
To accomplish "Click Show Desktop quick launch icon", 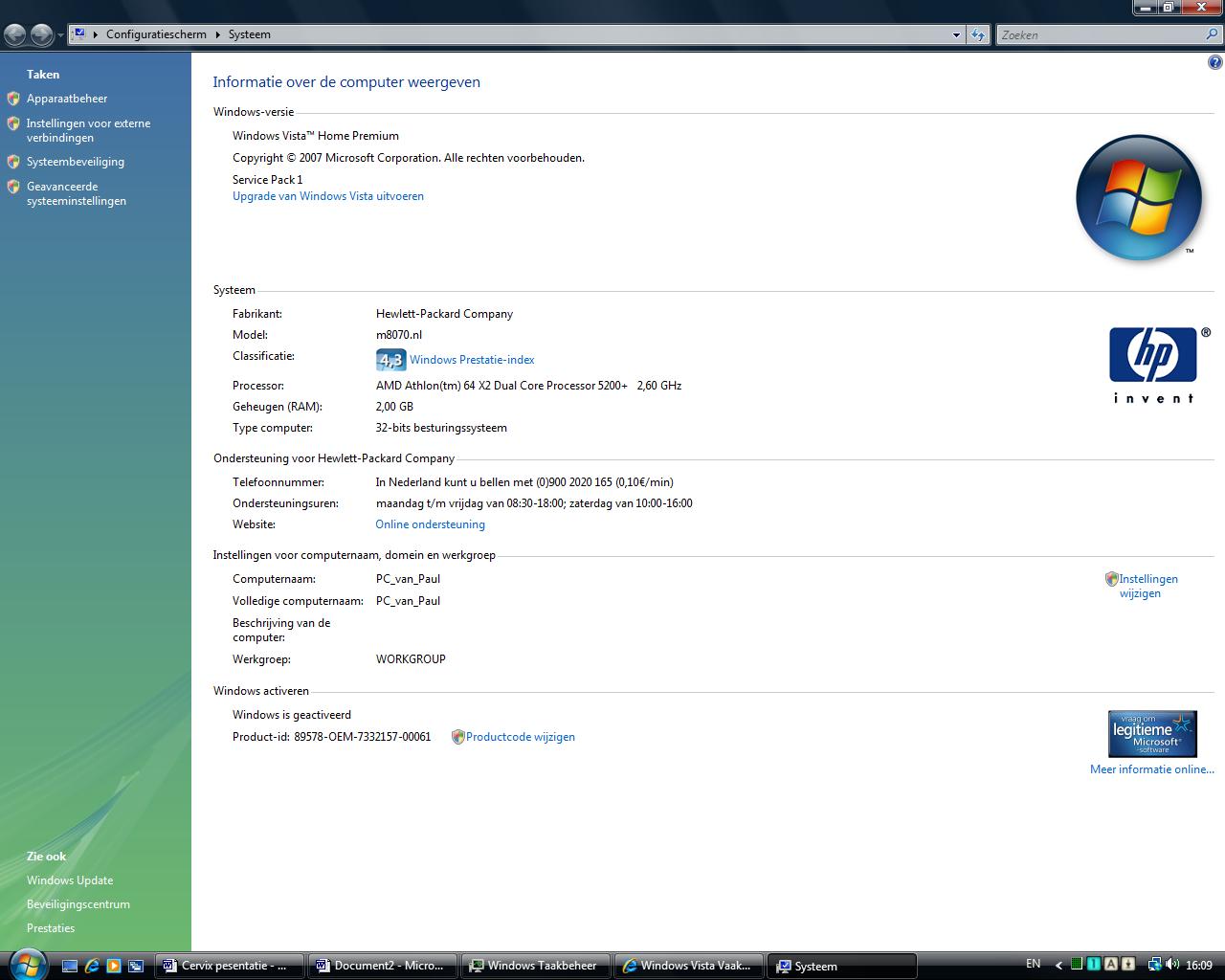I will click(70, 966).
